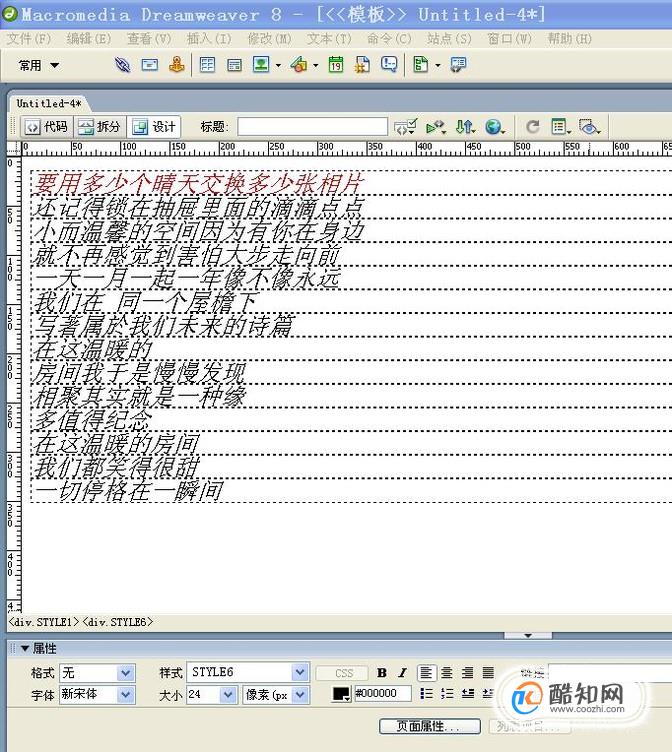This screenshot has width=672, height=752.
Task: Click the File Management arrows icon
Action: click(465, 127)
